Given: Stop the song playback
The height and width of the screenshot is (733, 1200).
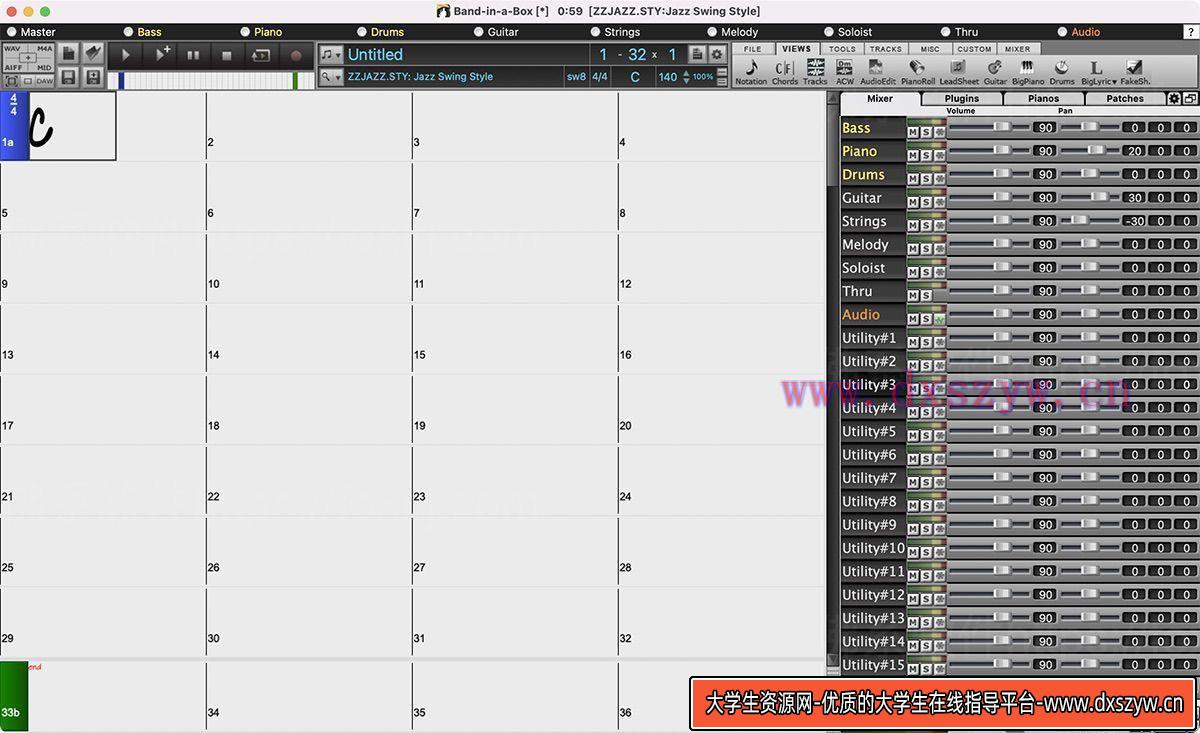Looking at the screenshot, I should [x=227, y=55].
